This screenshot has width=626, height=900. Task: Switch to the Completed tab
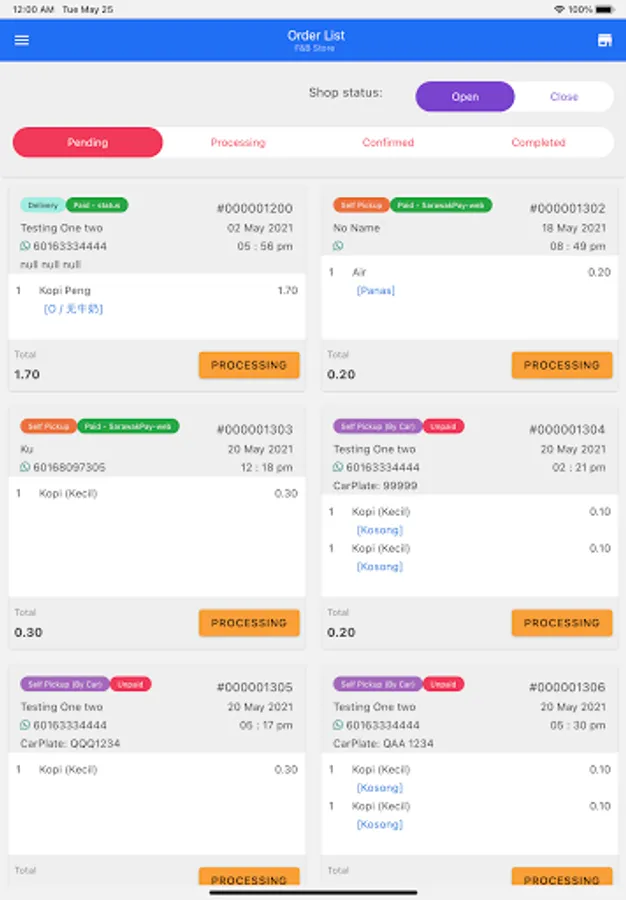[538, 142]
